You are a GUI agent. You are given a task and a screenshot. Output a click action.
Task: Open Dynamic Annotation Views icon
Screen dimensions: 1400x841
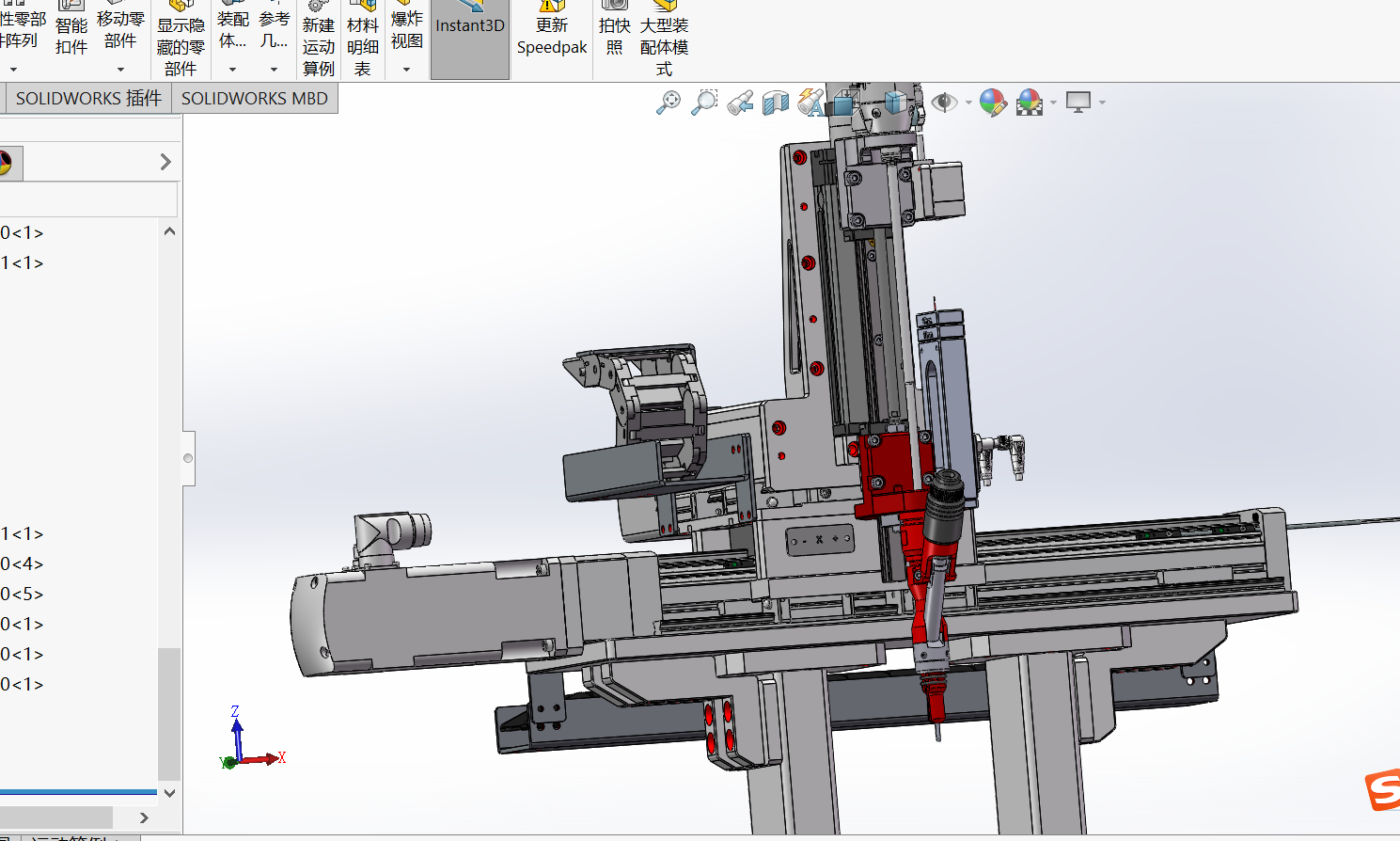(x=810, y=103)
